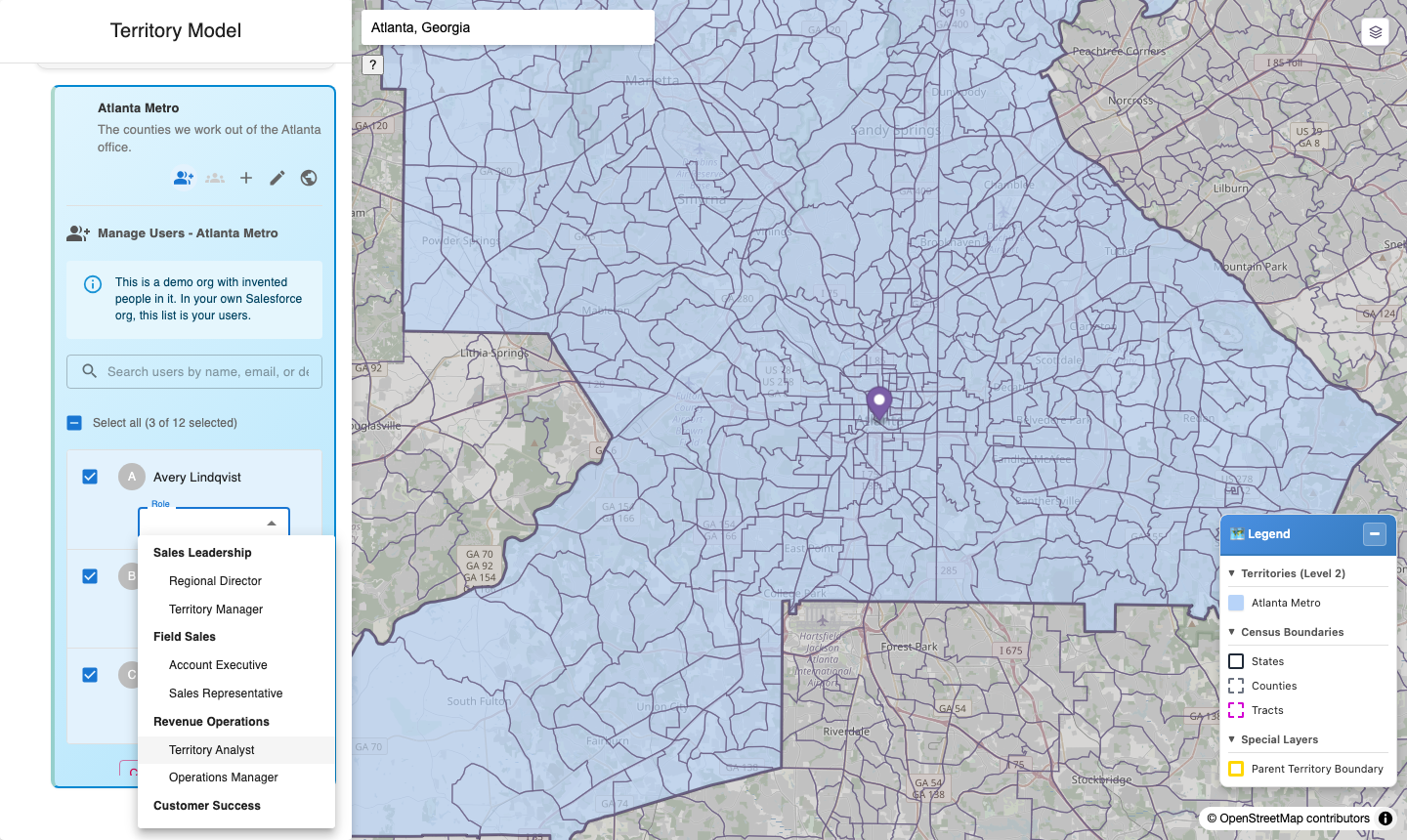
Task: Click Avery Lindqvist's avatar circle
Action: pos(132,477)
